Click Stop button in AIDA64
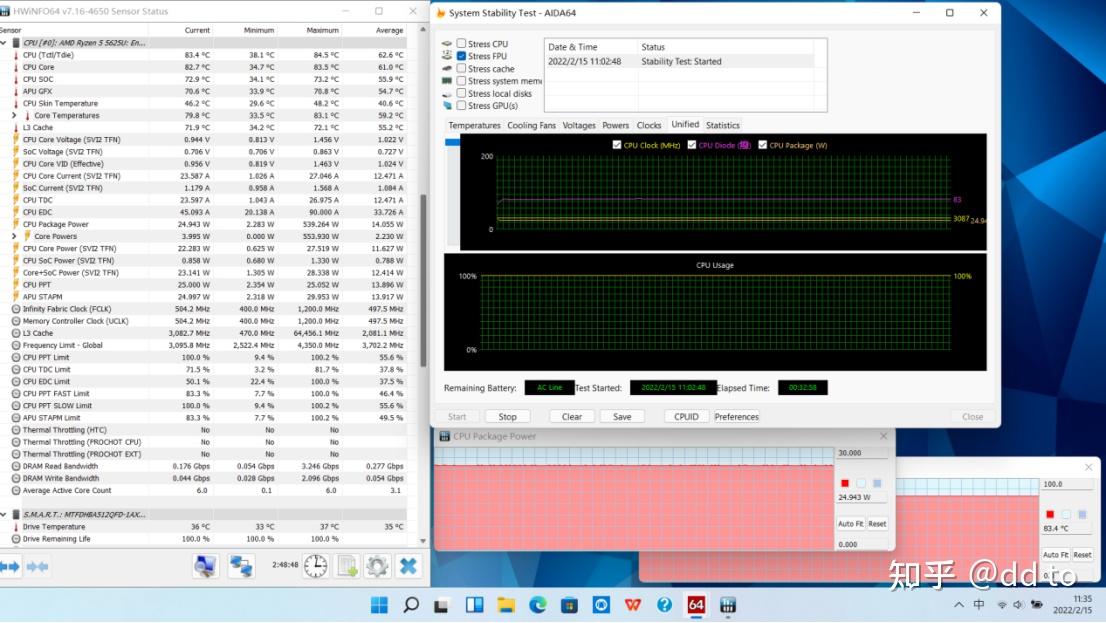Viewport: 1106px width, 623px height. pyautogui.click(x=507, y=417)
